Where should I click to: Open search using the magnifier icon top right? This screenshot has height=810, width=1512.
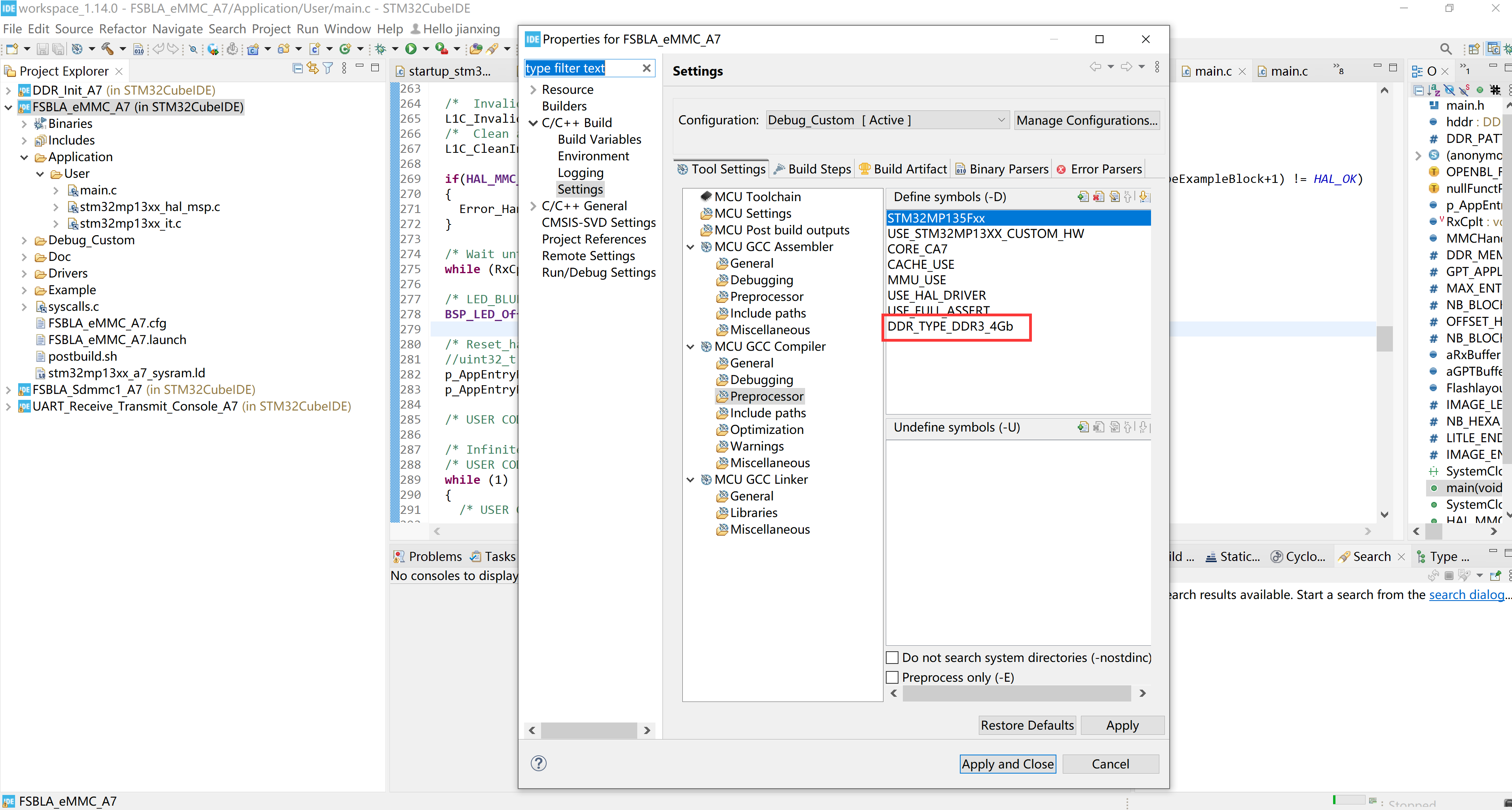(1446, 49)
